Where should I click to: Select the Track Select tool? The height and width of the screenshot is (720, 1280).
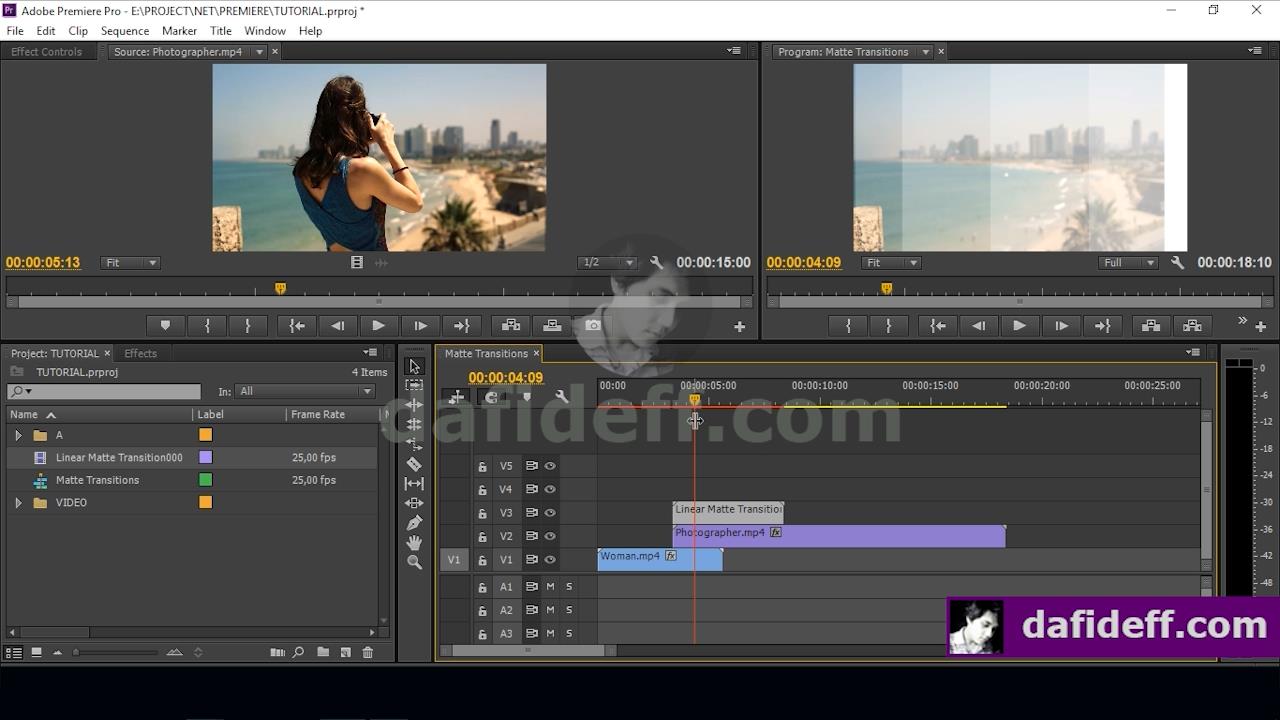414,386
